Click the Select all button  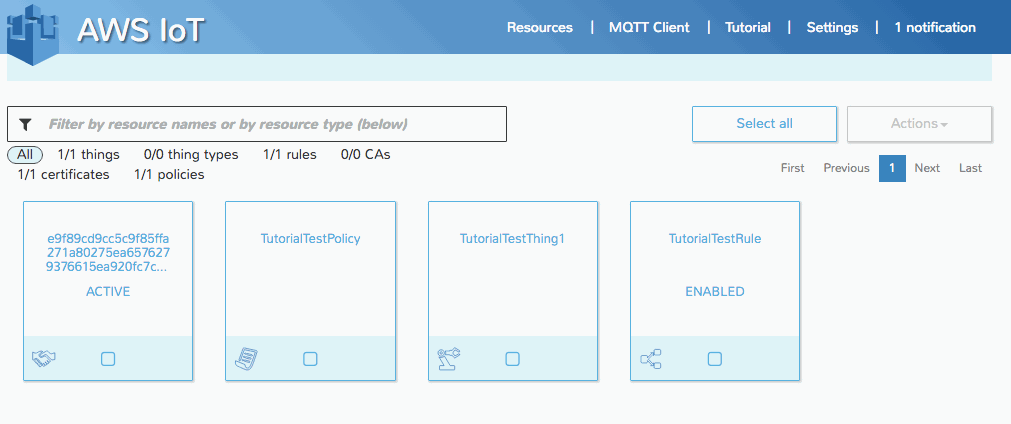pyautogui.click(x=764, y=124)
